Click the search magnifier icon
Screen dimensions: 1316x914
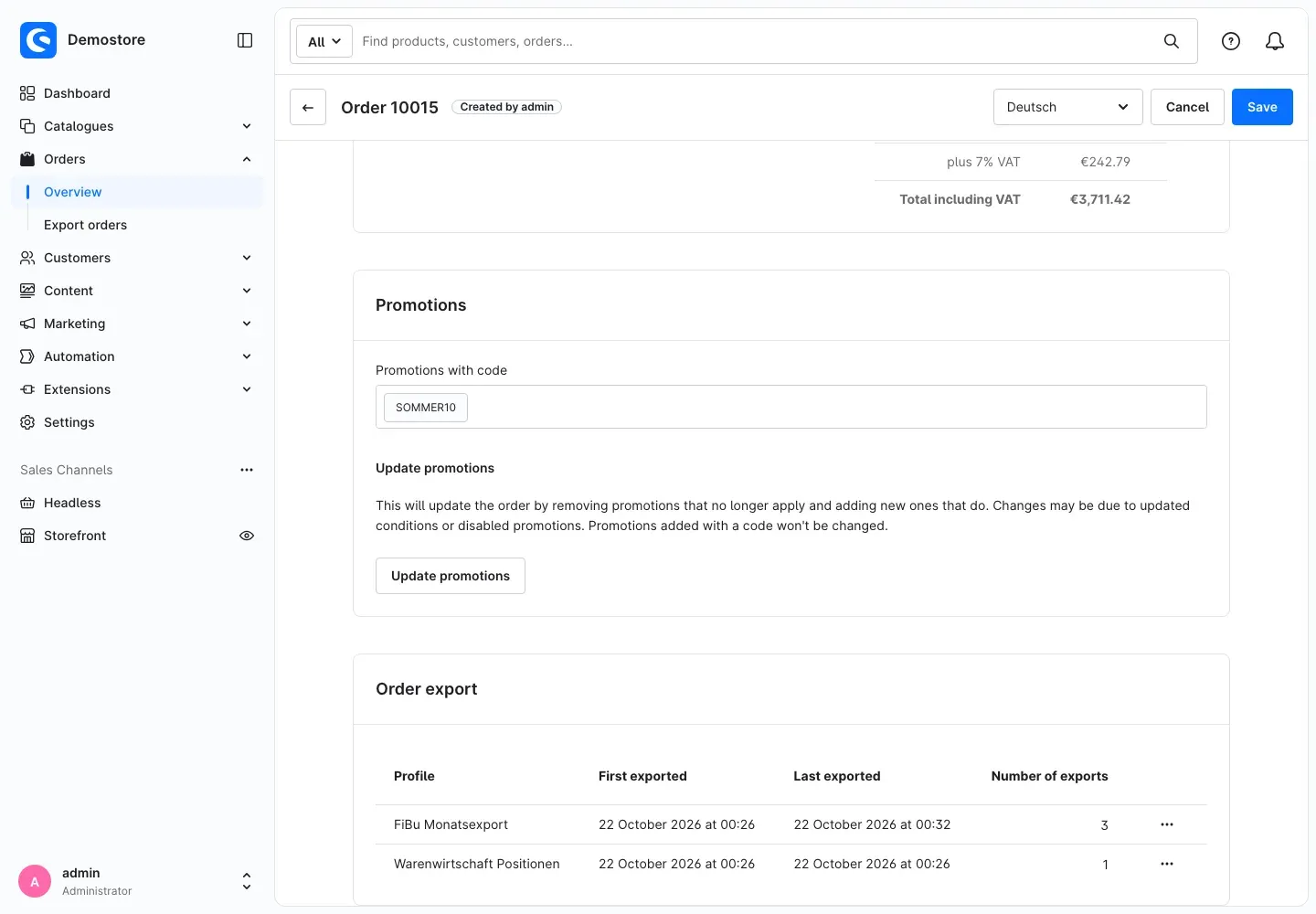(1171, 41)
